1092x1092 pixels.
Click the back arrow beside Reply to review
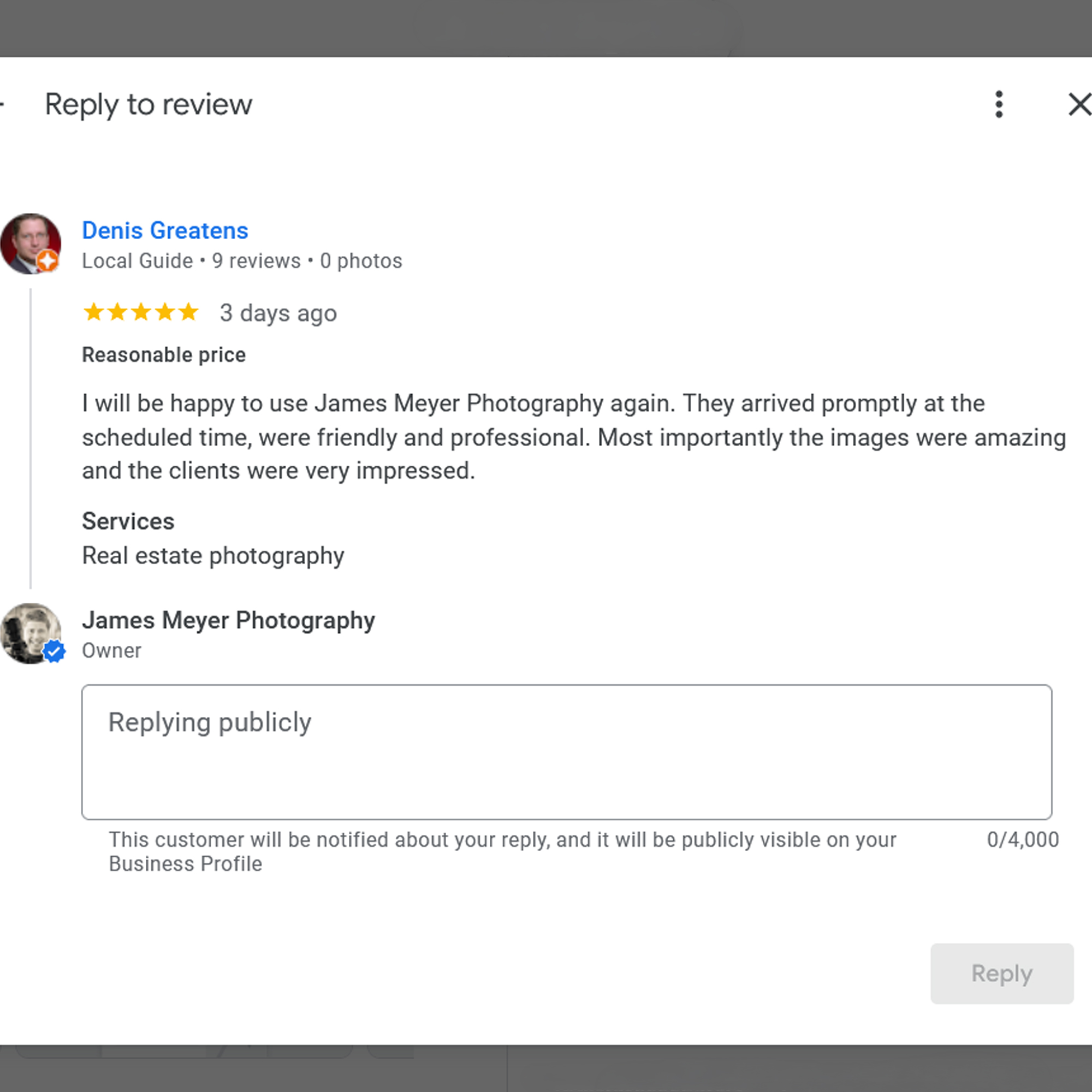pos(2,105)
